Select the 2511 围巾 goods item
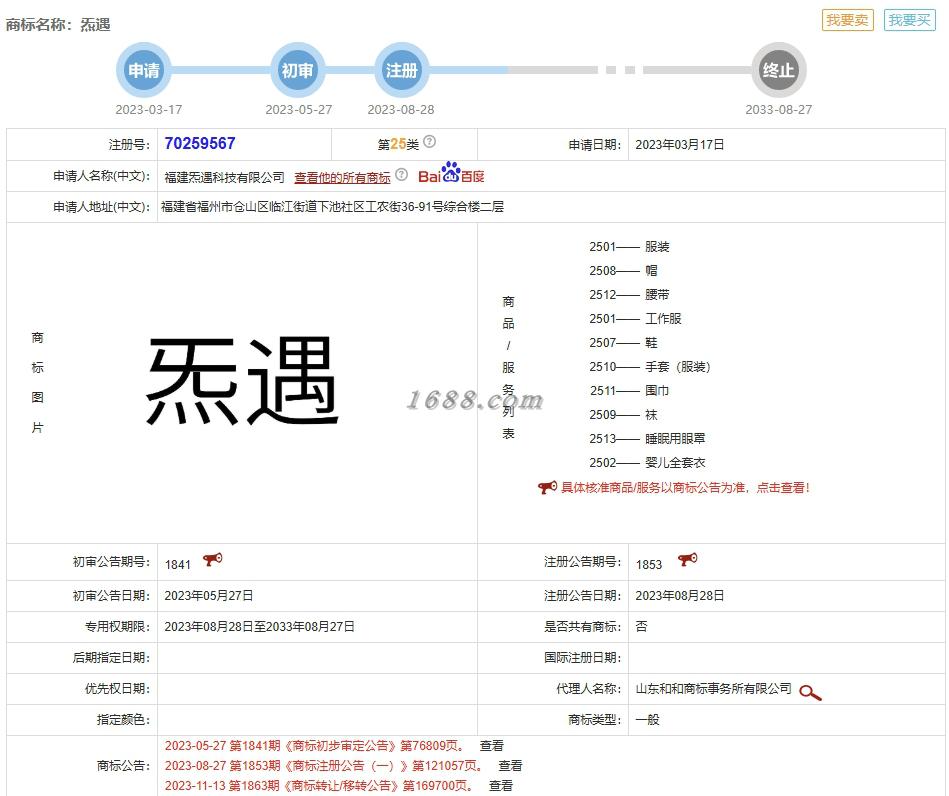The image size is (949, 796). coord(629,390)
